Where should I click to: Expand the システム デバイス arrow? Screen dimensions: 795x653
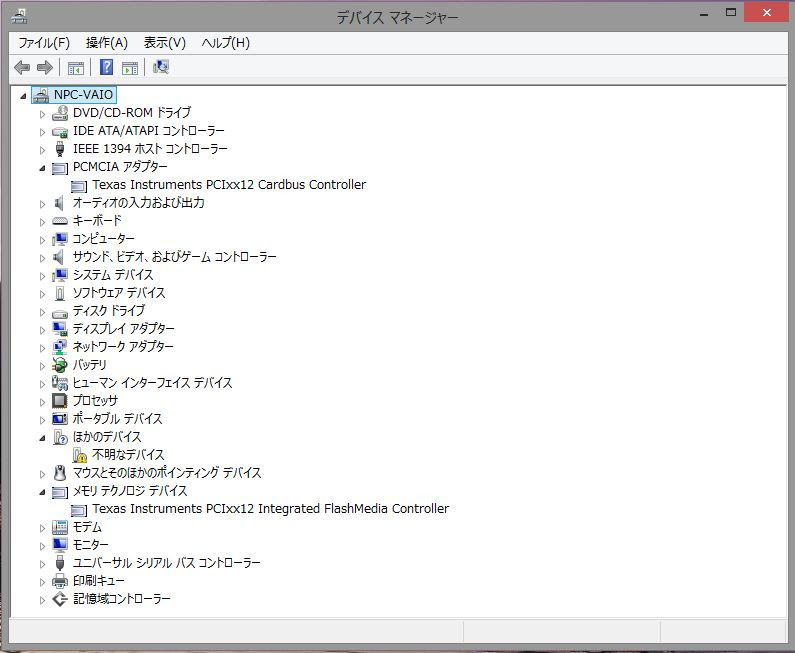tap(43, 276)
